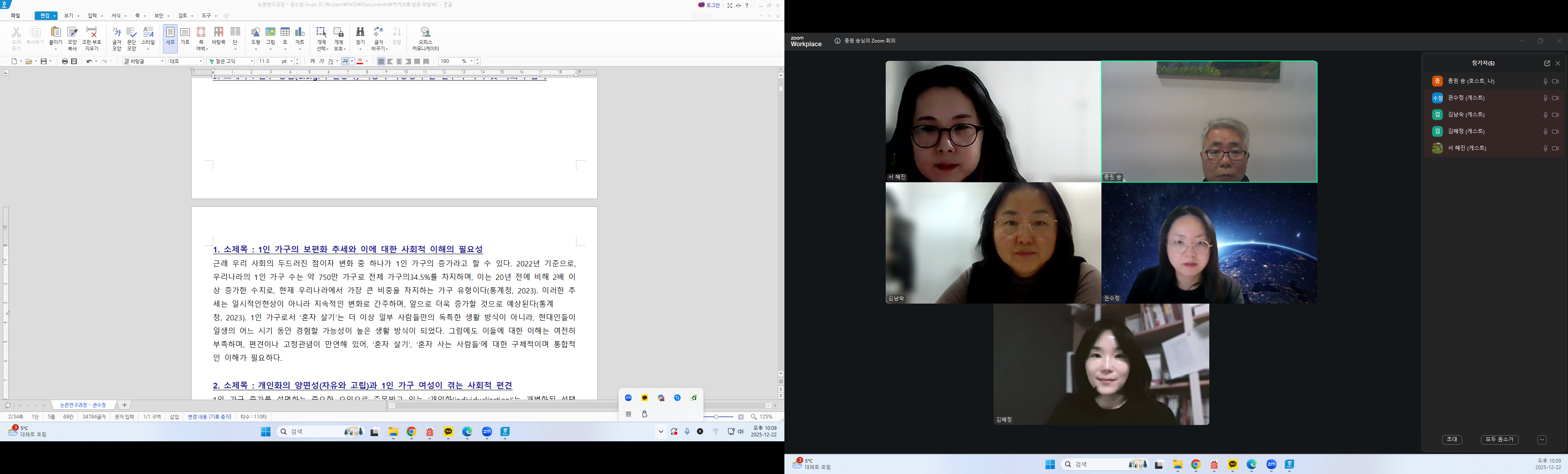Screen dimensions: 1568x474
Task: Click the Zoom icon in Windows taskbar
Action: click(487, 432)
